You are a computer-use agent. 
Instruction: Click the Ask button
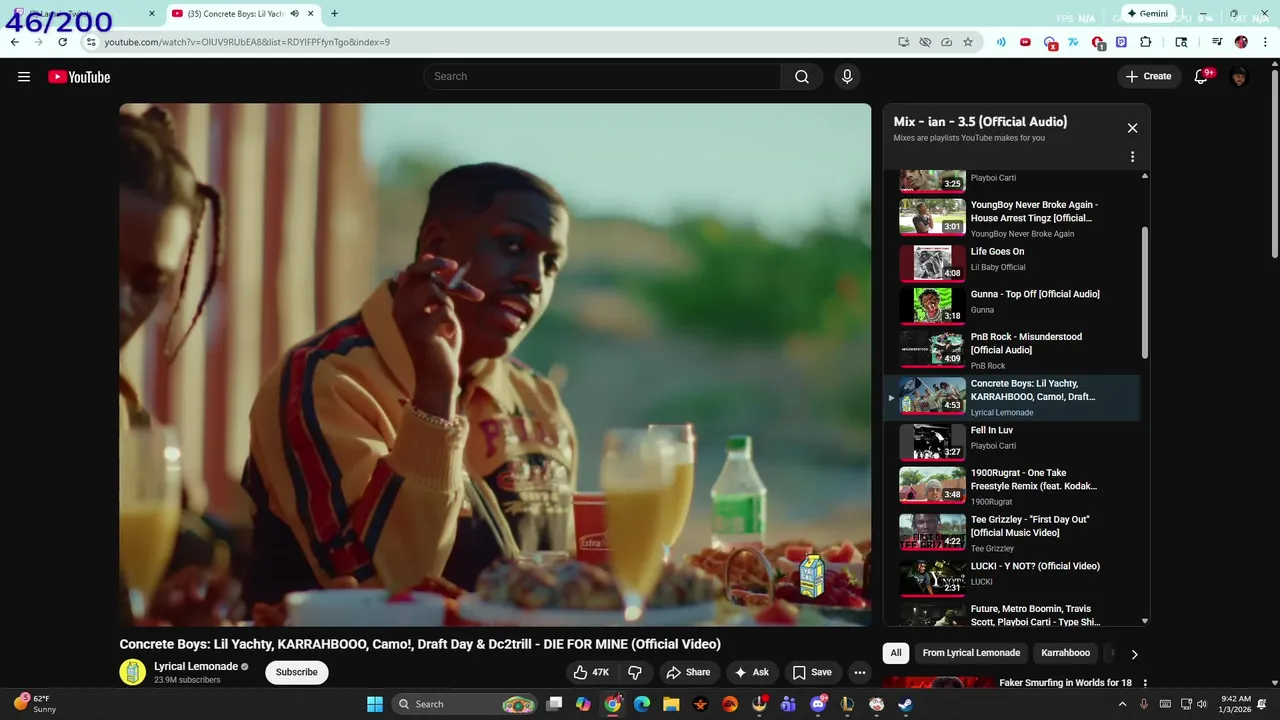[751, 672]
